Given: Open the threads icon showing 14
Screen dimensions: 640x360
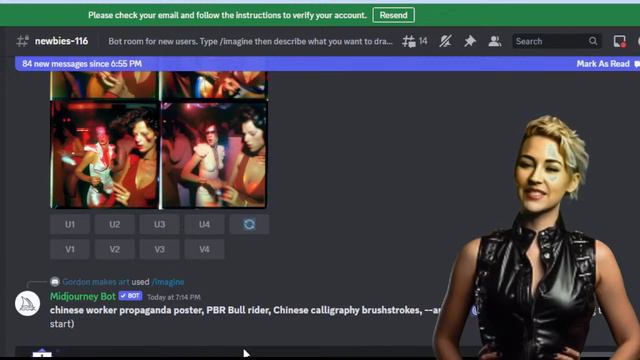Looking at the screenshot, I should [x=414, y=41].
